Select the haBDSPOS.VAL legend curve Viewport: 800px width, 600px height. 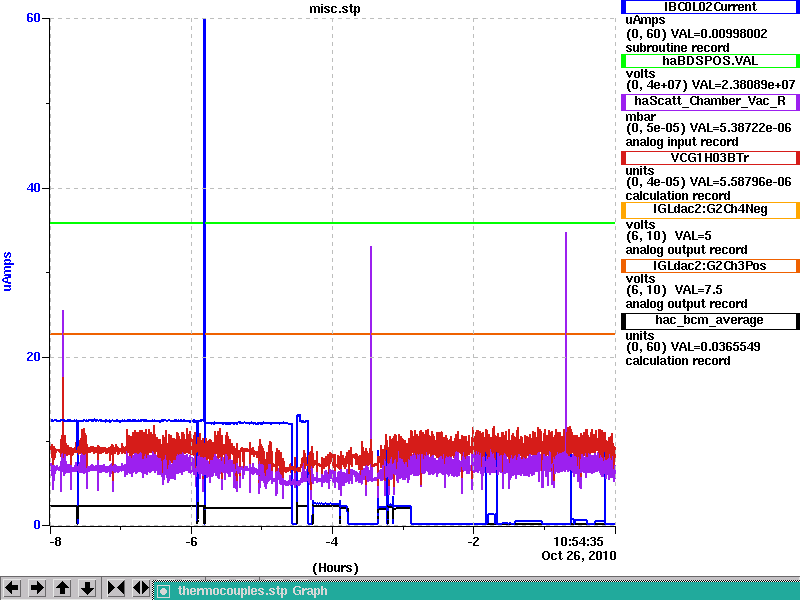[710, 61]
